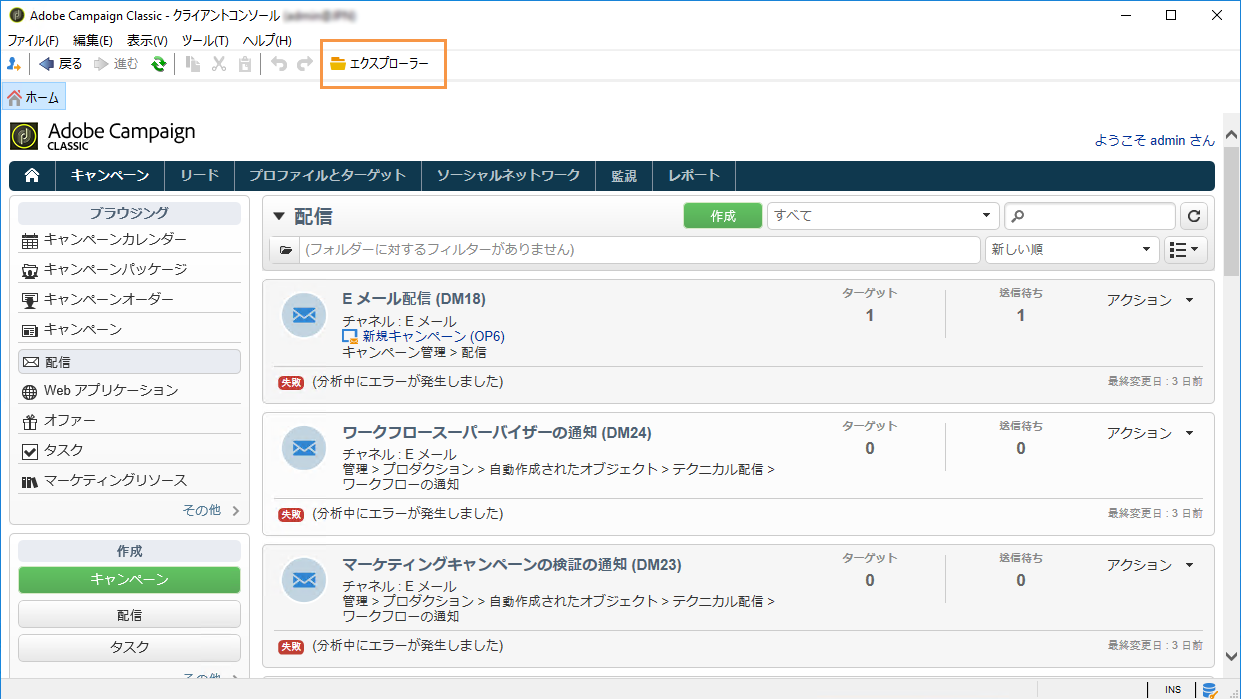Collapse the 配信 section triangle
This screenshot has height=699, width=1241.
coord(279,217)
